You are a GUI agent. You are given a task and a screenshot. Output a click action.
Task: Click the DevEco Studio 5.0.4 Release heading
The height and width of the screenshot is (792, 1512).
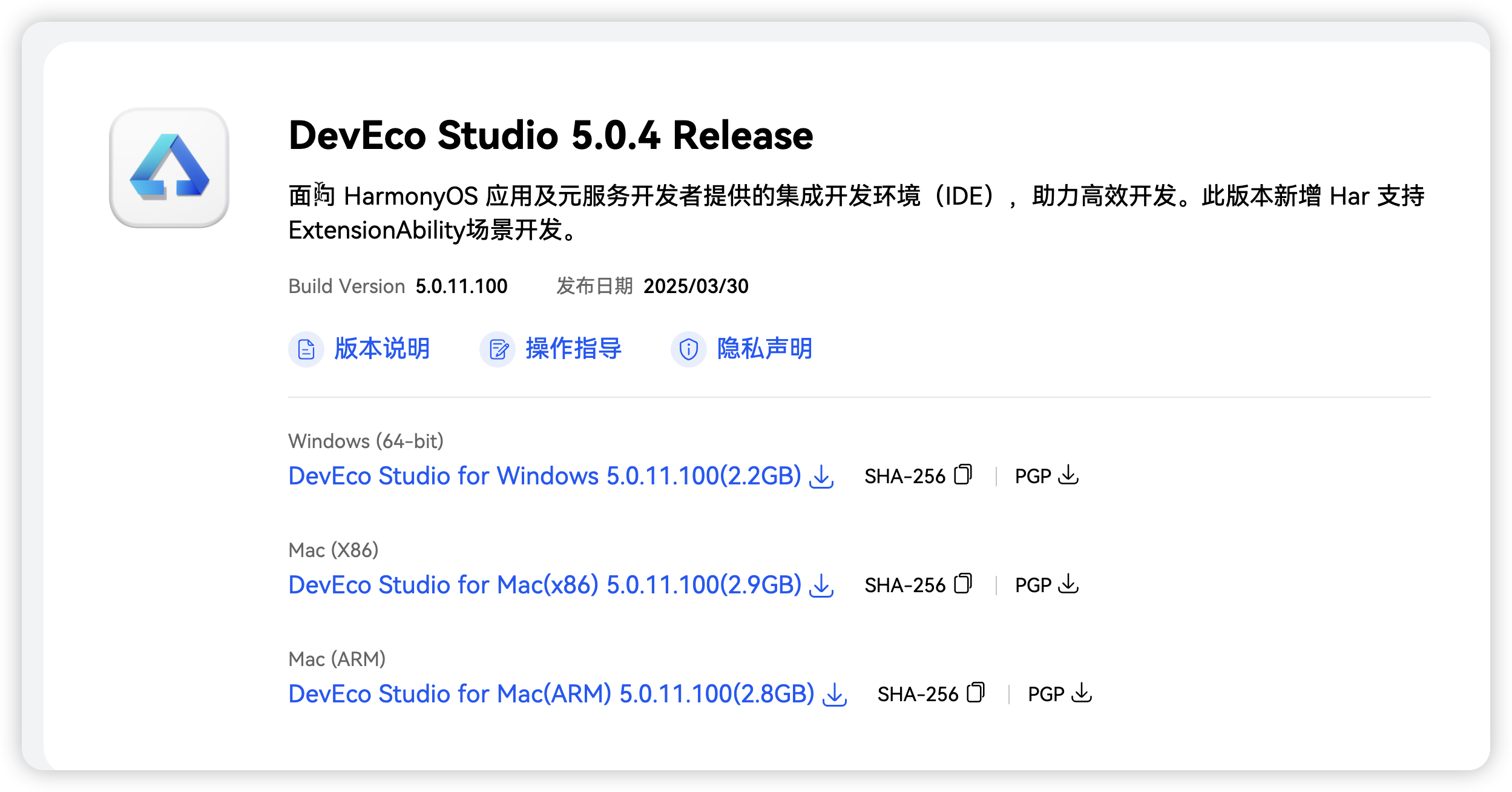point(551,135)
